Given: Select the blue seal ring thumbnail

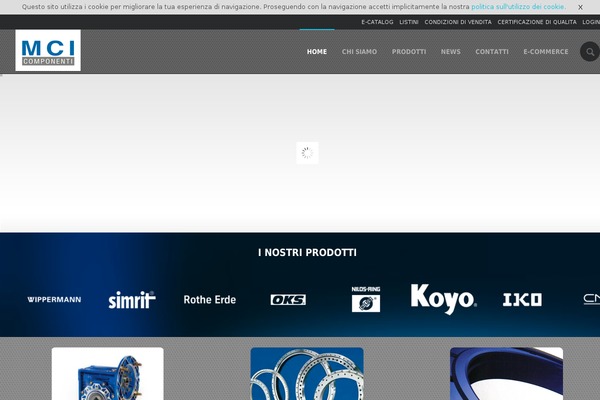Looking at the screenshot, I should (506, 374).
